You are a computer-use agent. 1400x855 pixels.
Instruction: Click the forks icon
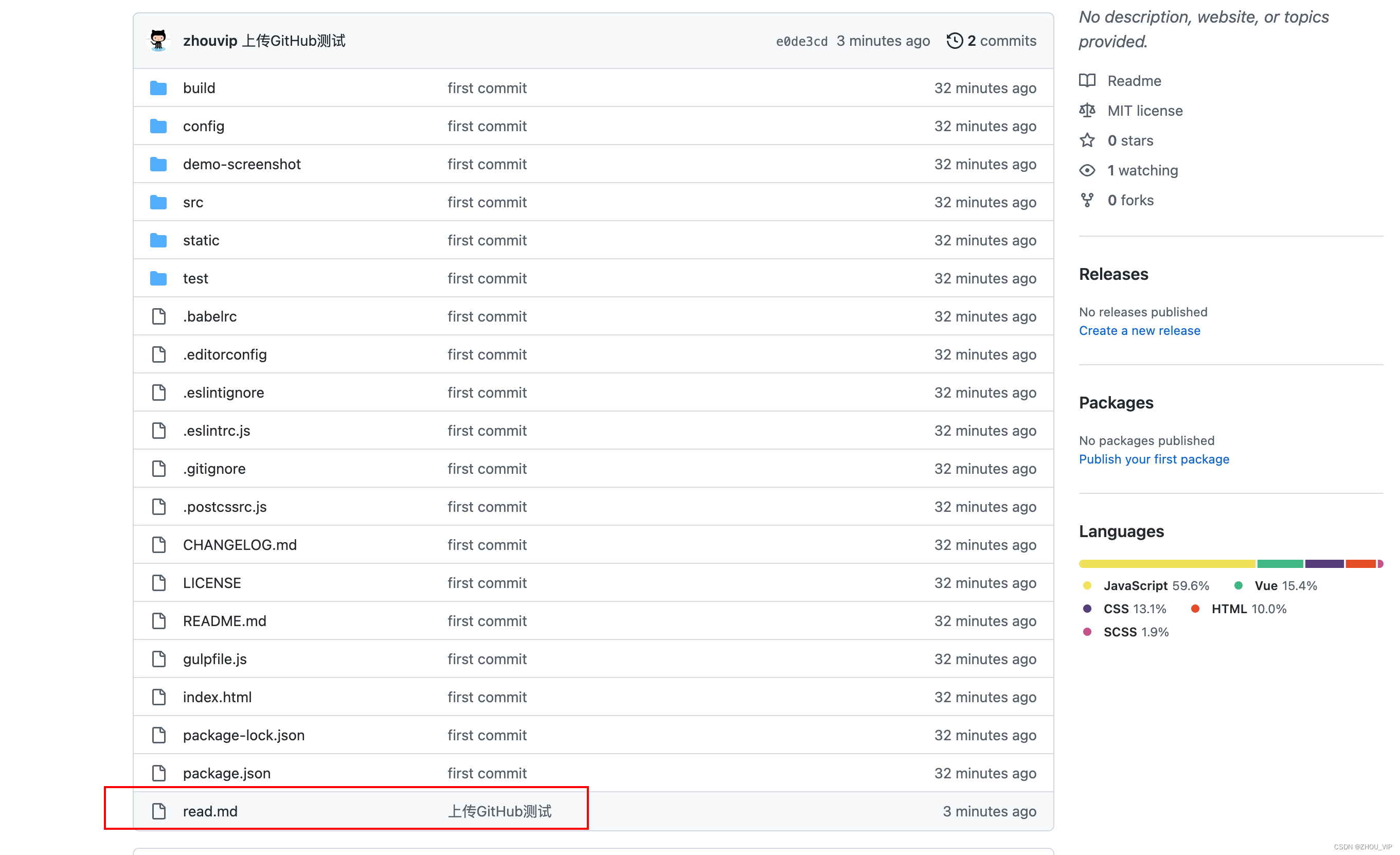coord(1087,200)
